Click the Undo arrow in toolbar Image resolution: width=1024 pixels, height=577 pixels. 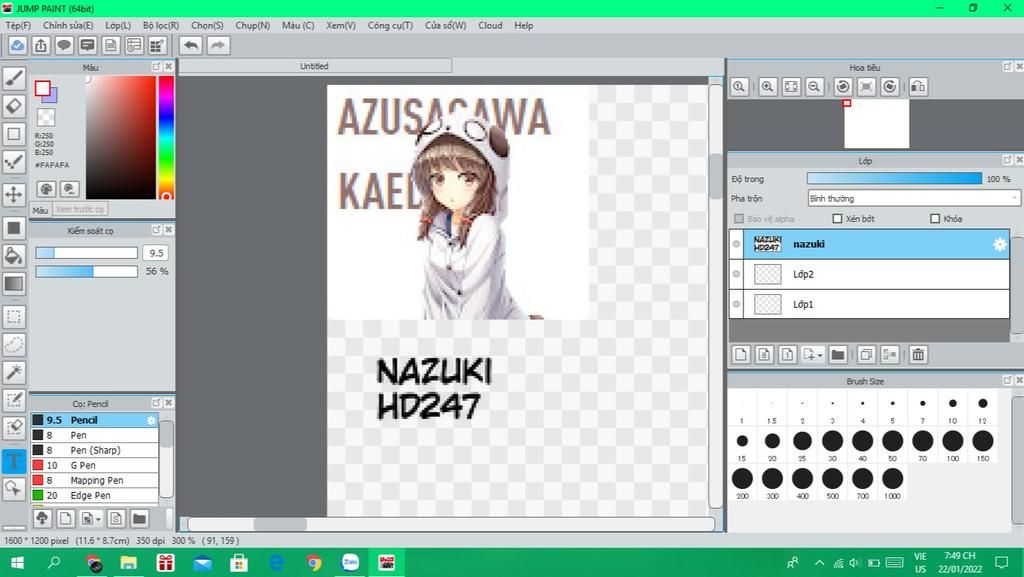[191, 45]
